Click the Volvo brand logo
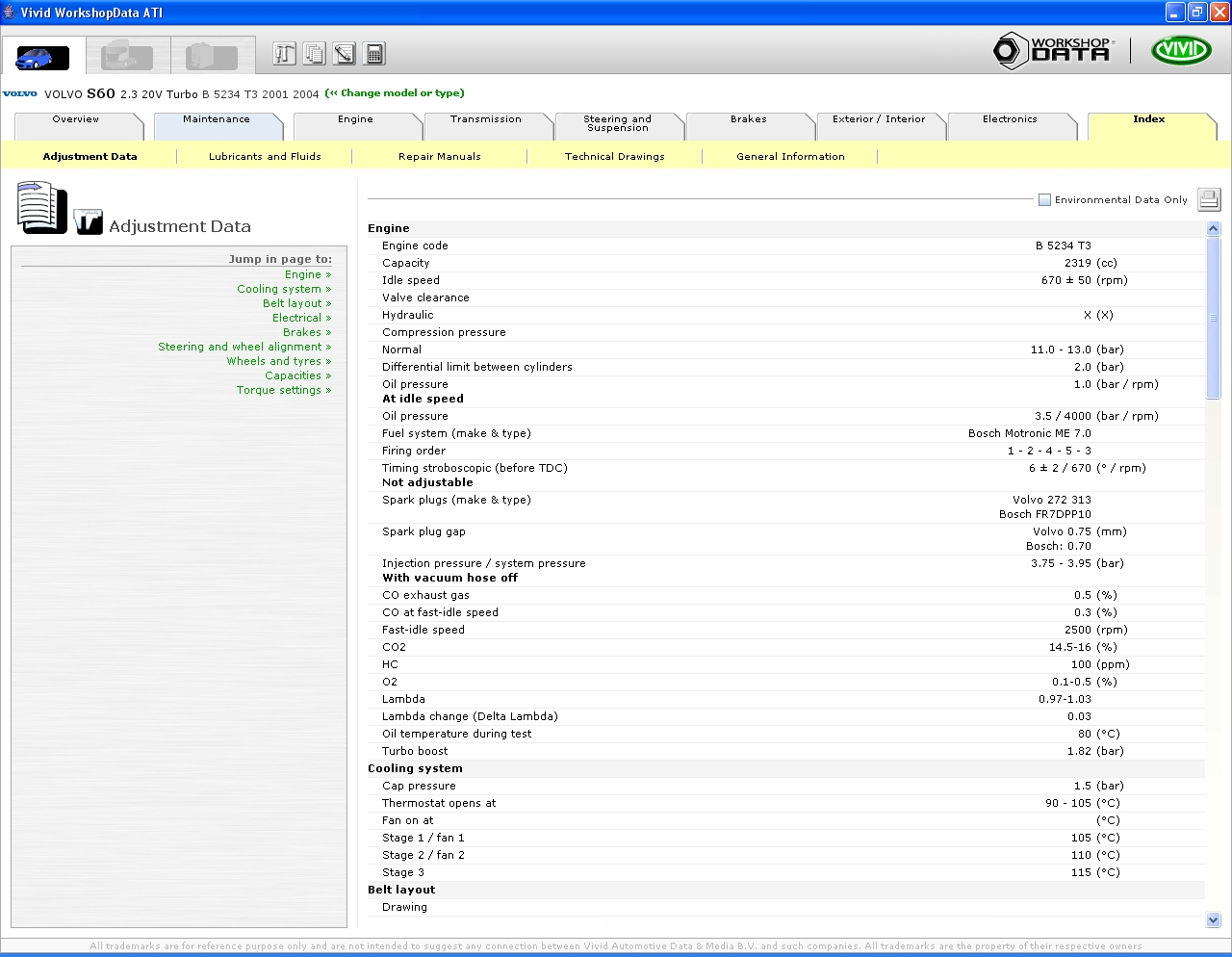This screenshot has width=1232, height=957. 20,94
